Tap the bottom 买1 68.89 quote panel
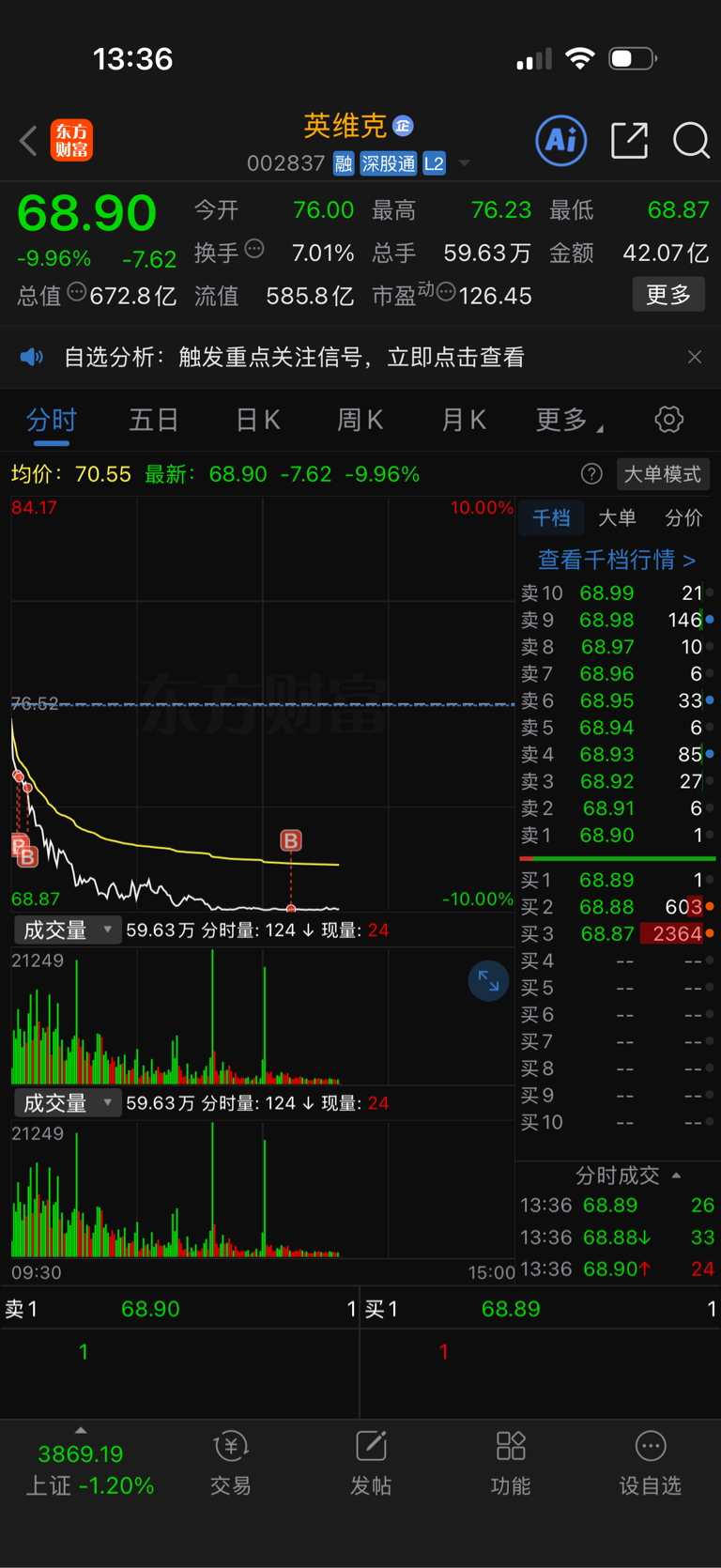The height and width of the screenshot is (1568, 721). coord(541,1309)
